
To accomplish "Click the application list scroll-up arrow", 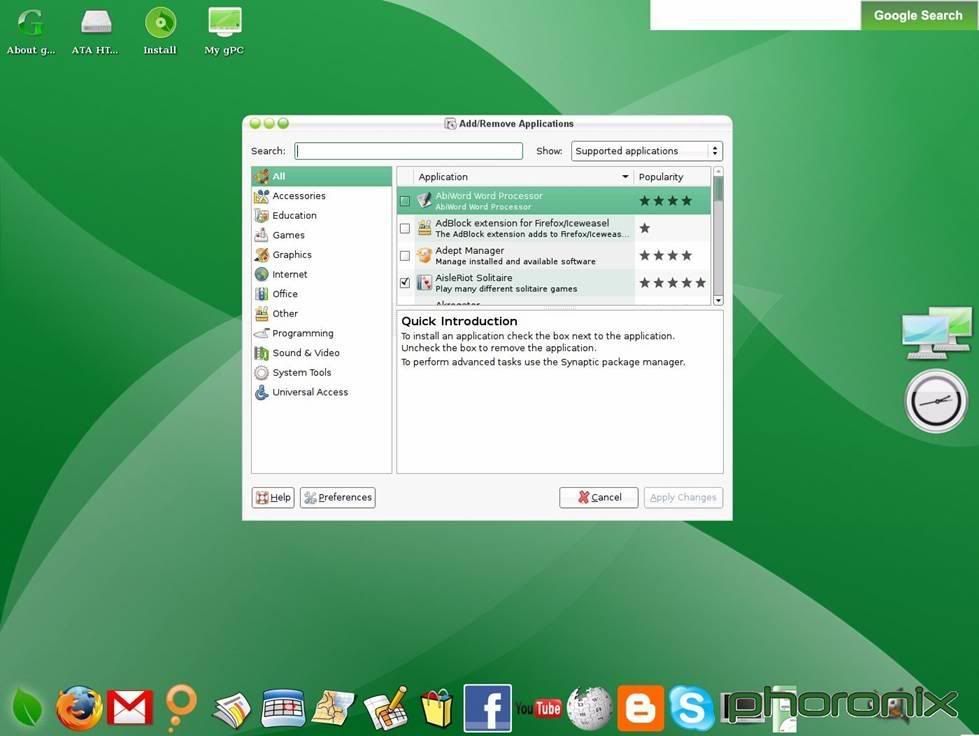I will point(718,171).
